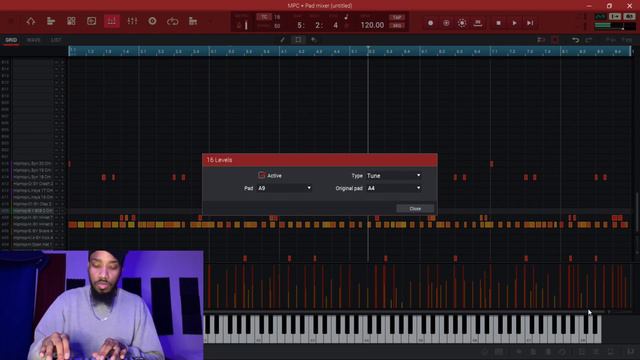This screenshot has height=360, width=640.
Task: Open the Pad grid four-squares icon
Action: click(x=71, y=21)
